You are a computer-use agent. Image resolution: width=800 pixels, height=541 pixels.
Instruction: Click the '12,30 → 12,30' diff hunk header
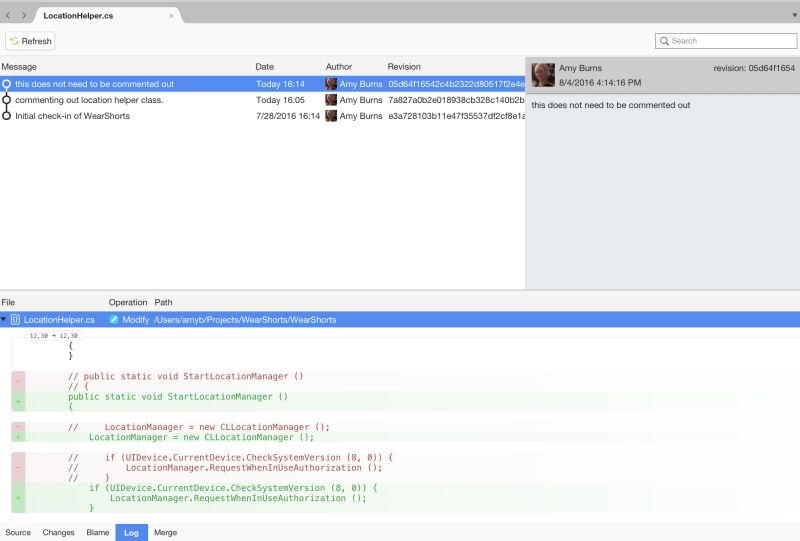(x=54, y=336)
